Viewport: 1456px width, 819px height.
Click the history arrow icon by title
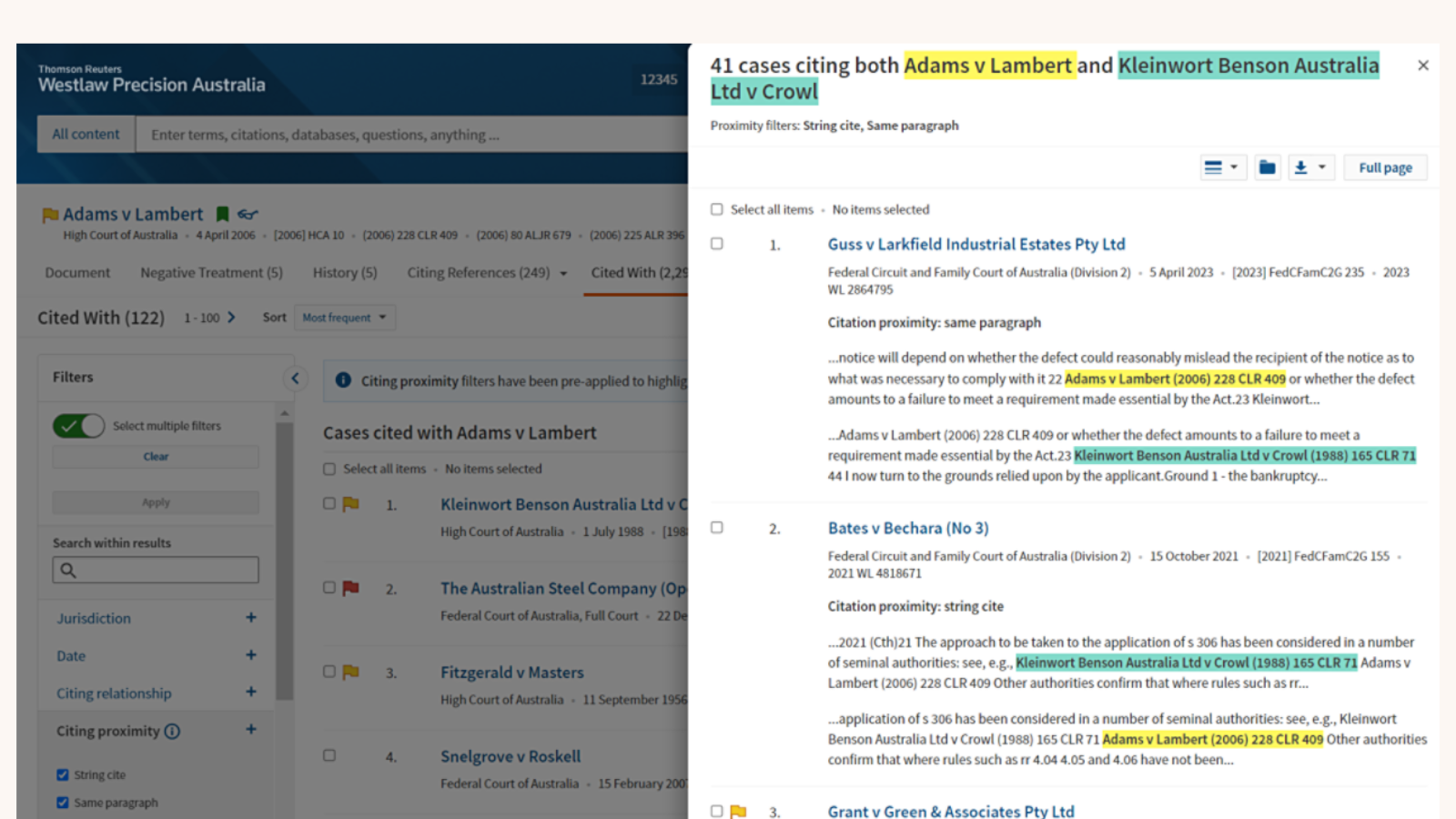248,215
